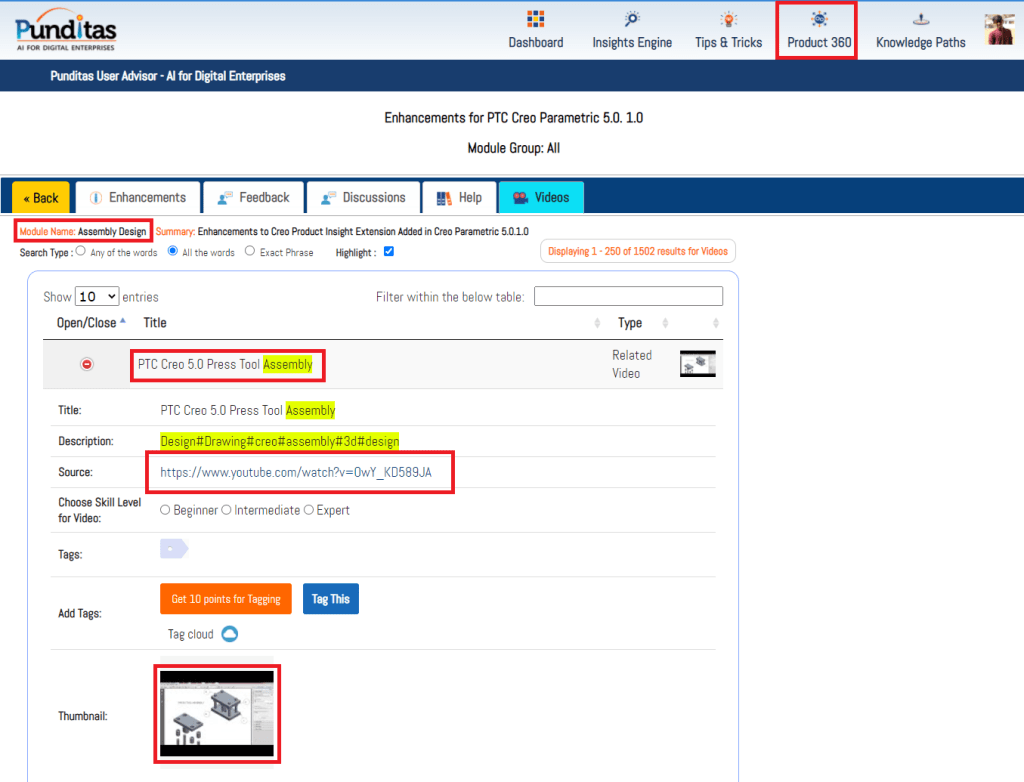The image size is (1024, 782).
Task: Open the Product 360 icon
Action: pos(818,20)
